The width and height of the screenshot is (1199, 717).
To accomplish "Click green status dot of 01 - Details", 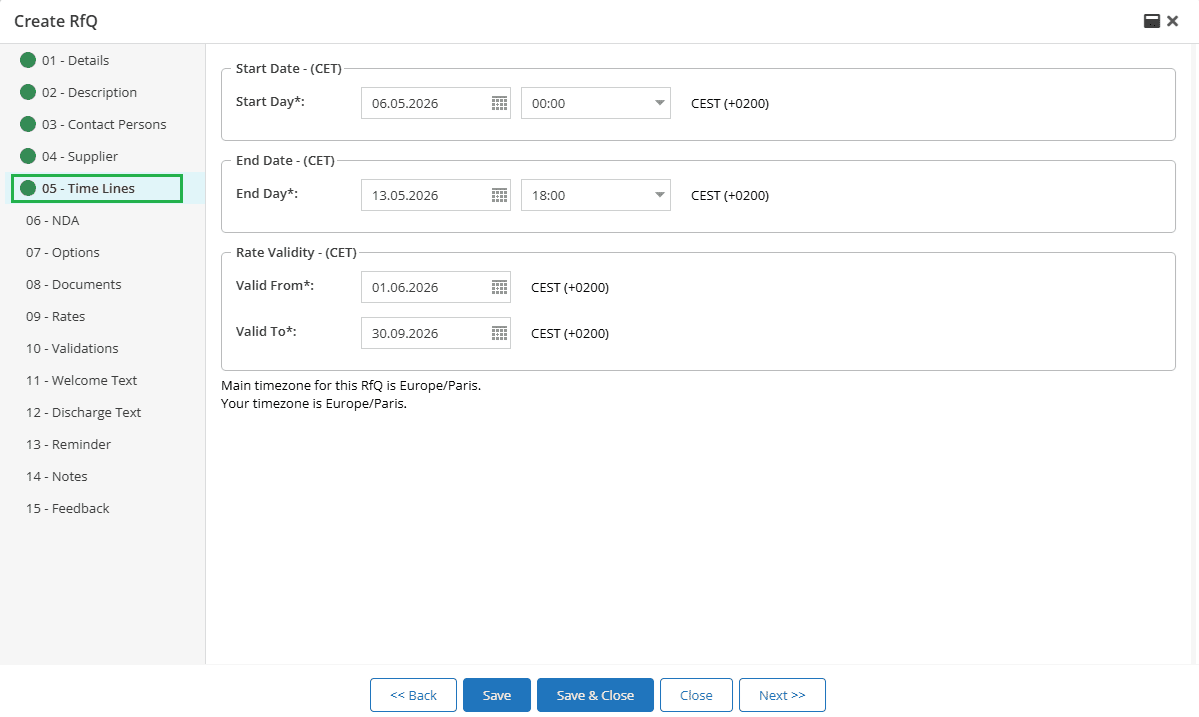I will [28, 60].
